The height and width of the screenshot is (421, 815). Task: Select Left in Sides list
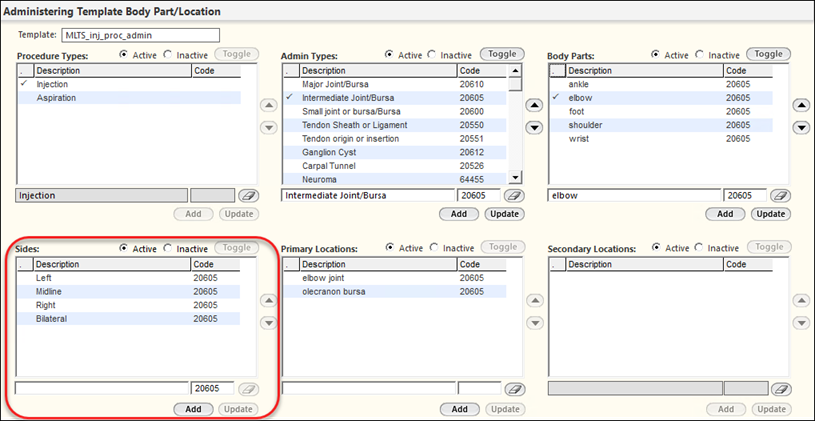point(129,278)
